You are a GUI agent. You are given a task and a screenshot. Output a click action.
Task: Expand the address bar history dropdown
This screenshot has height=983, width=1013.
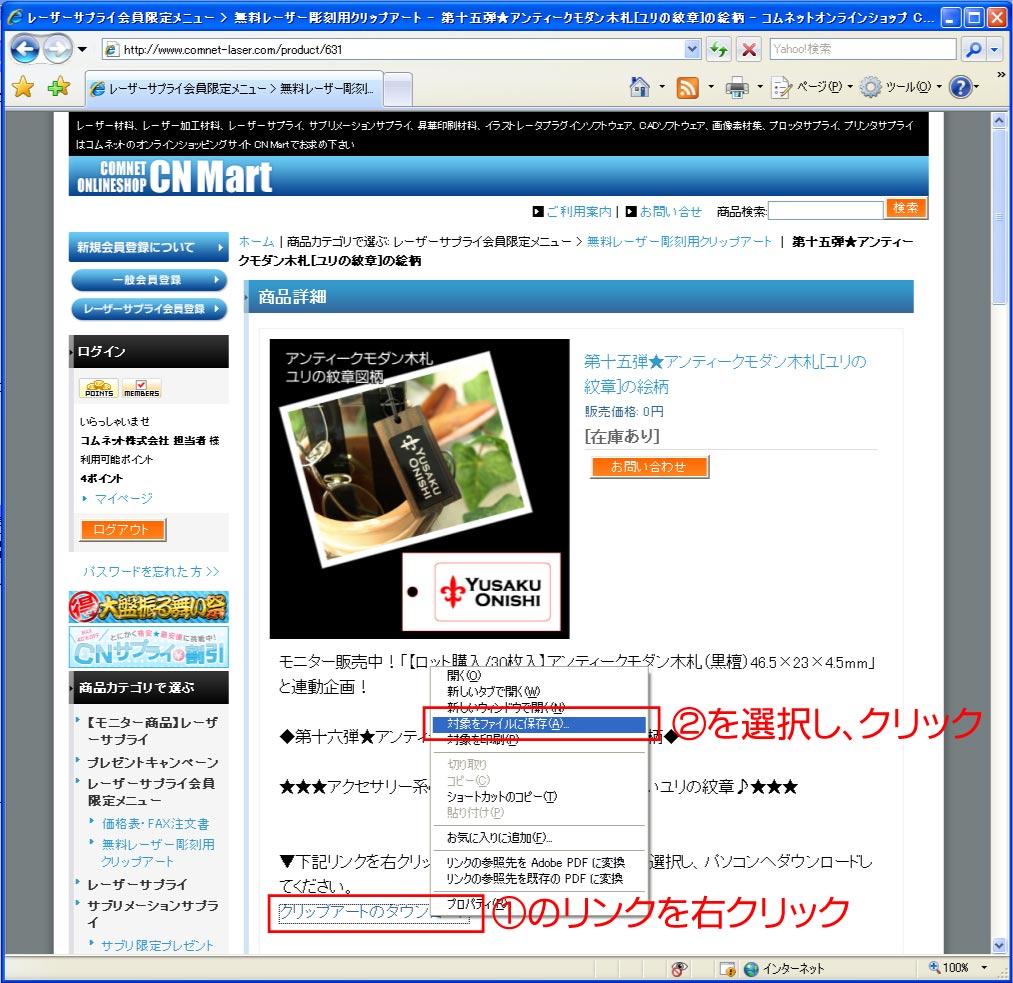click(x=692, y=49)
